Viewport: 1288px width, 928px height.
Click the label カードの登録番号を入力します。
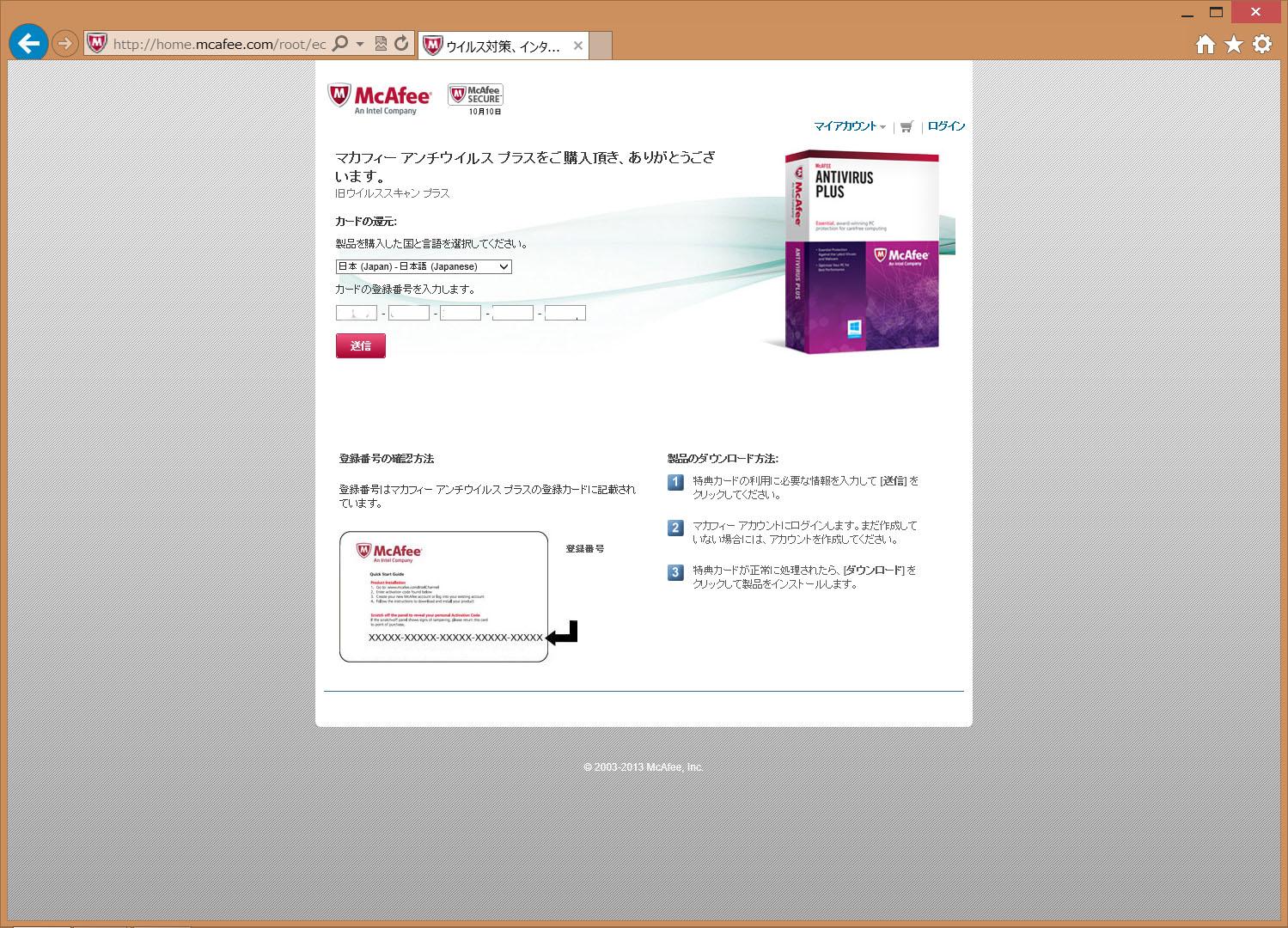(x=406, y=290)
